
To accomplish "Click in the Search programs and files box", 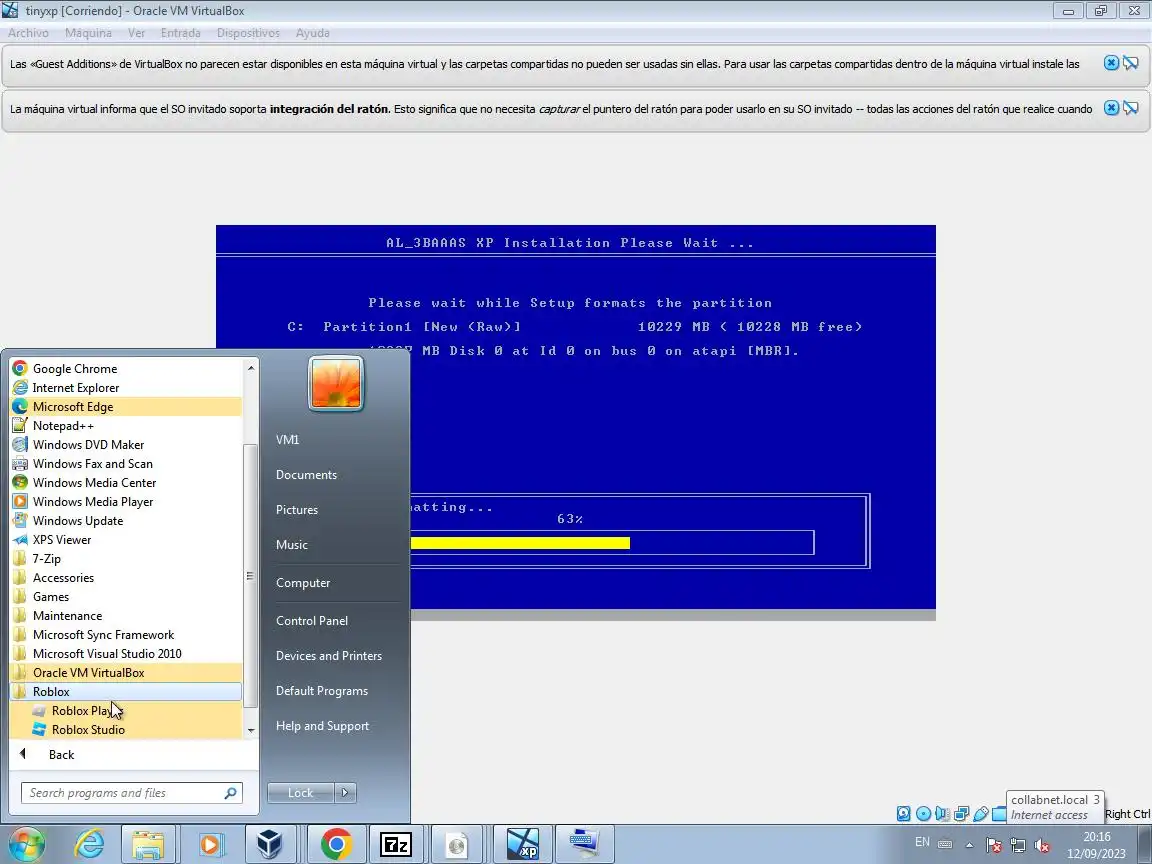I will tap(132, 793).
